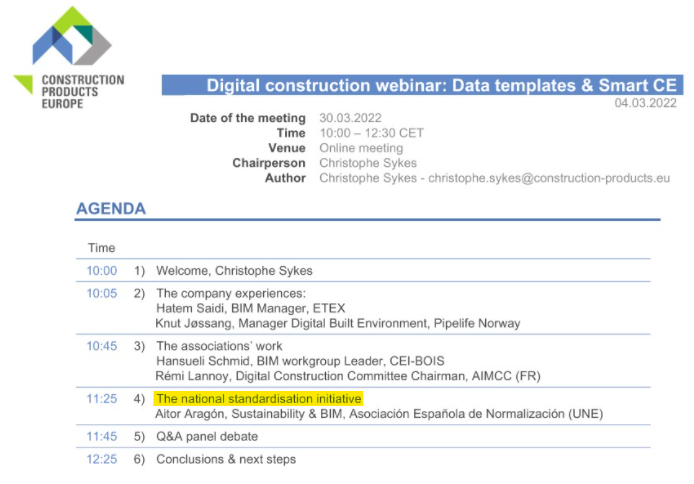This screenshot has height=484, width=694.
Task: Select the webinar title banner text
Action: coord(441,85)
